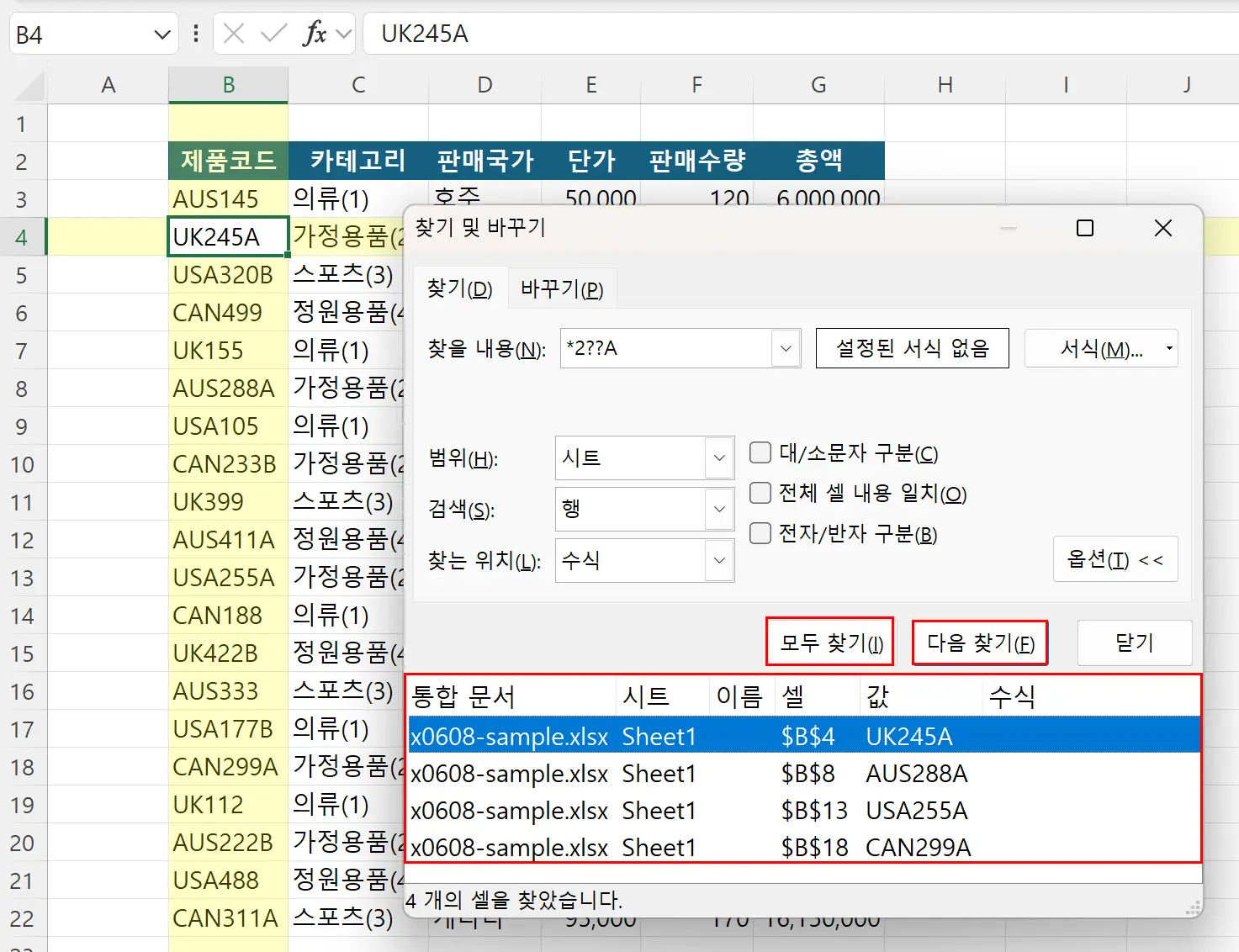Click the 모두 찾기 button
The image size is (1239, 952).
[829, 642]
